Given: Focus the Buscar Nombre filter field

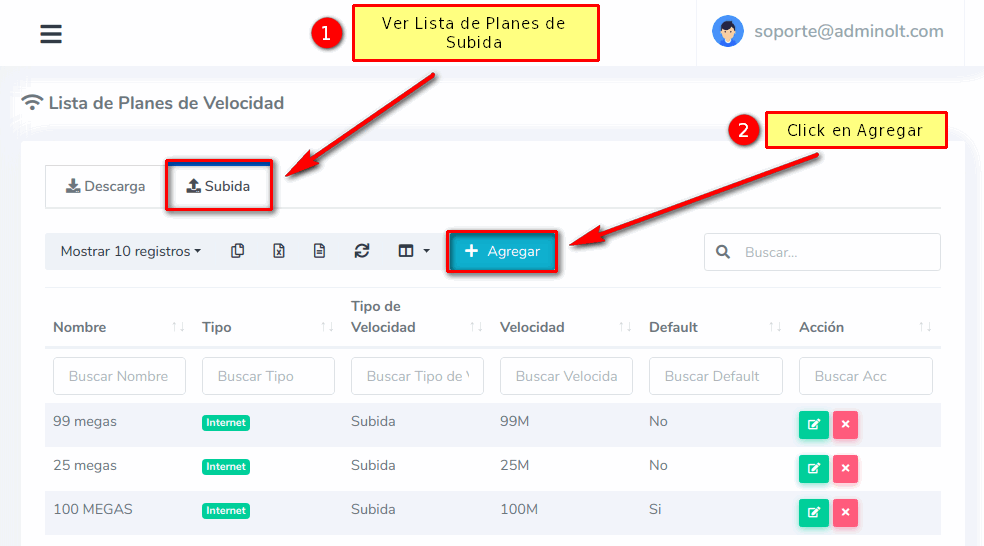Looking at the screenshot, I should click(x=119, y=376).
